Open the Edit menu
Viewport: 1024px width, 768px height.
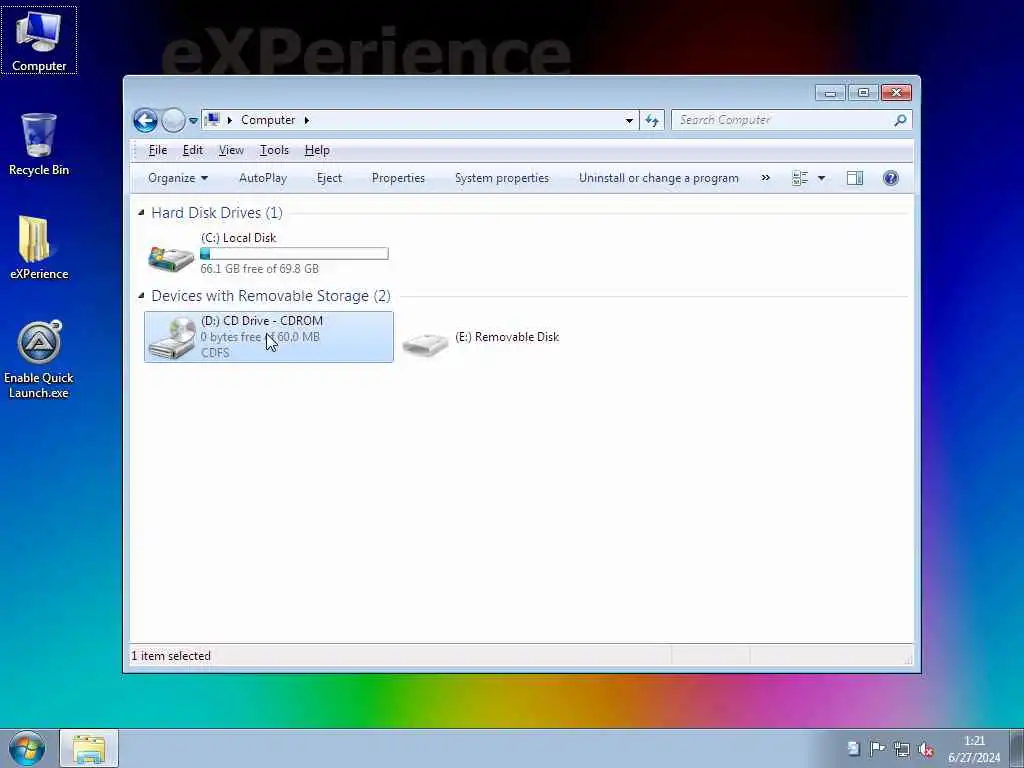(193, 150)
